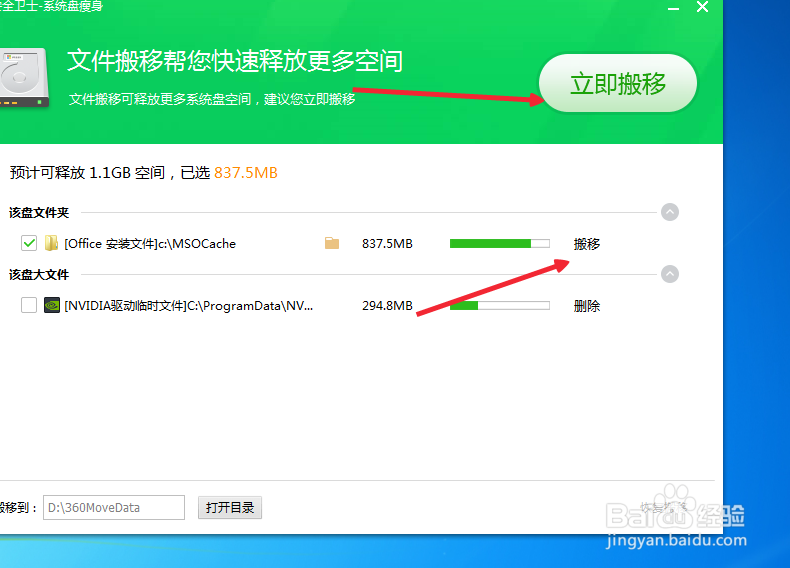Viewport: 790px width, 568px height.
Task: Click the 837.5MB size value in MSOCache row
Action: pos(387,244)
